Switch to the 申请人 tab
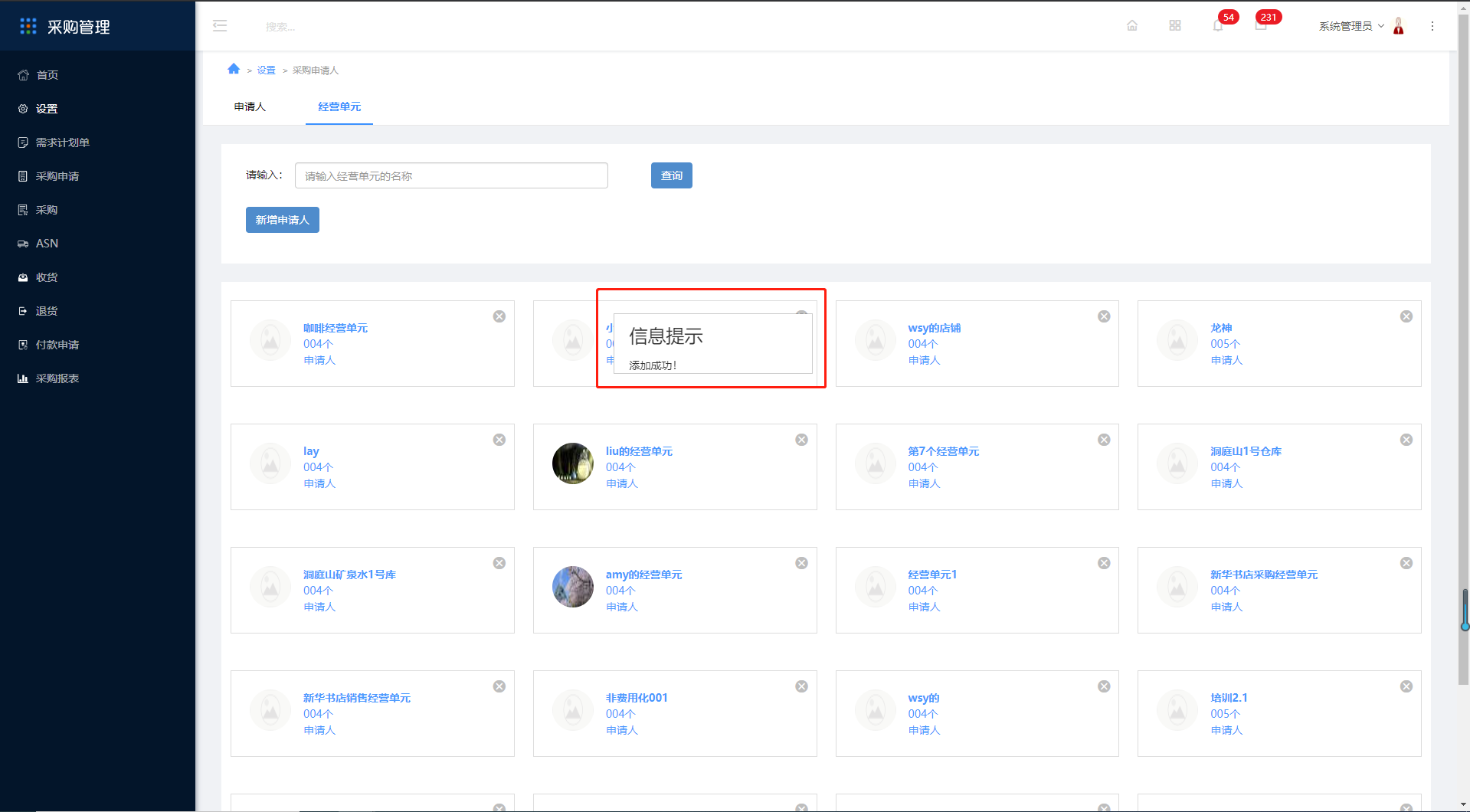The image size is (1470, 812). (x=250, y=106)
